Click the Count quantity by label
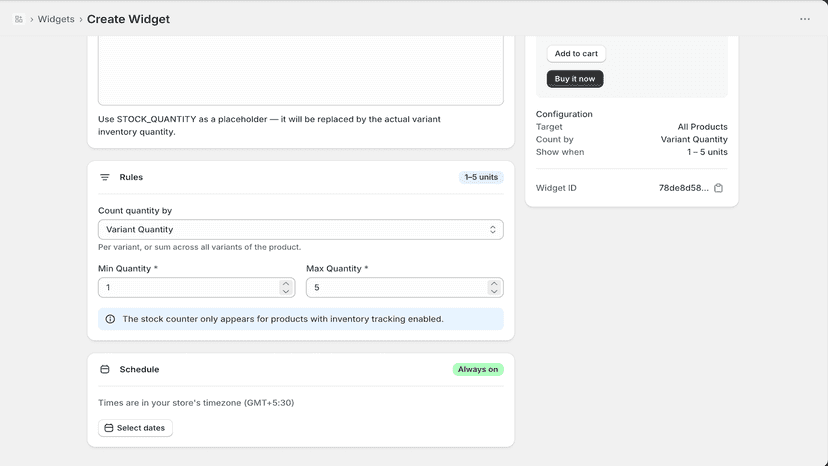Viewport: 828px width, 466px height. click(135, 210)
